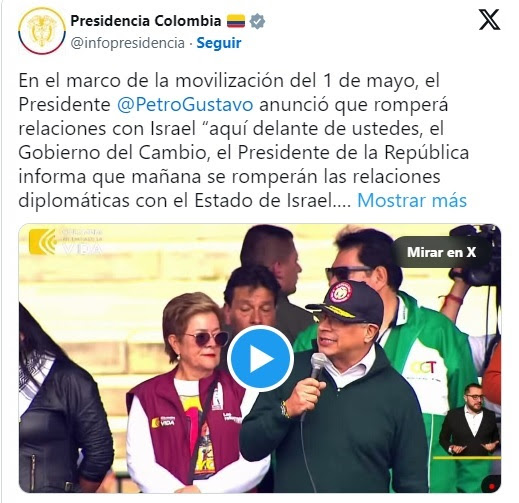Image resolution: width=519 pixels, height=503 pixels.
Task: Click the Colombian flag emoji beside the name
Action: [236, 21]
